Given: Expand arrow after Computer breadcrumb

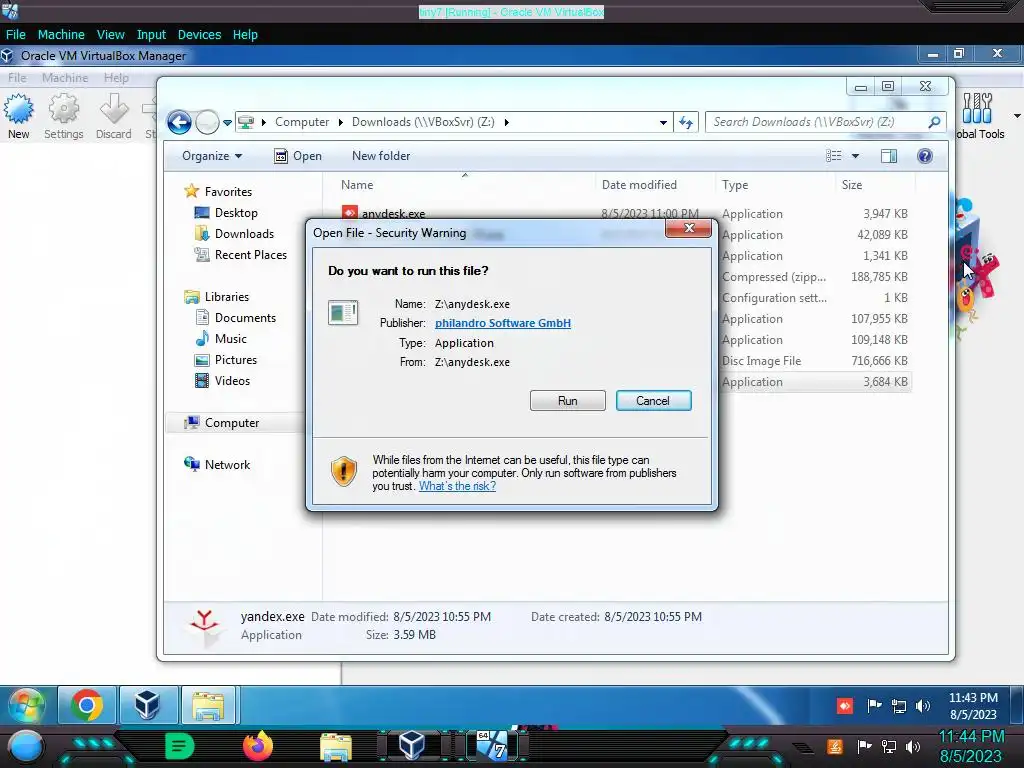Looking at the screenshot, I should click(x=340, y=122).
